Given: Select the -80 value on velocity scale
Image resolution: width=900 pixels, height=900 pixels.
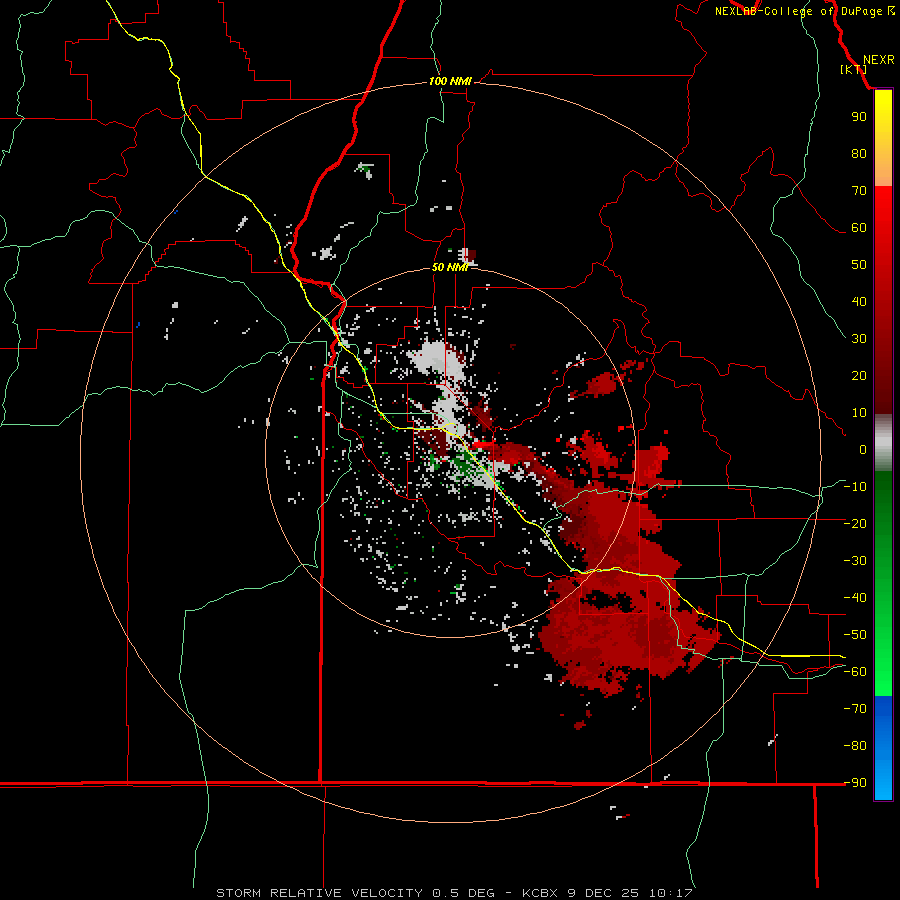Looking at the screenshot, I should [855, 746].
